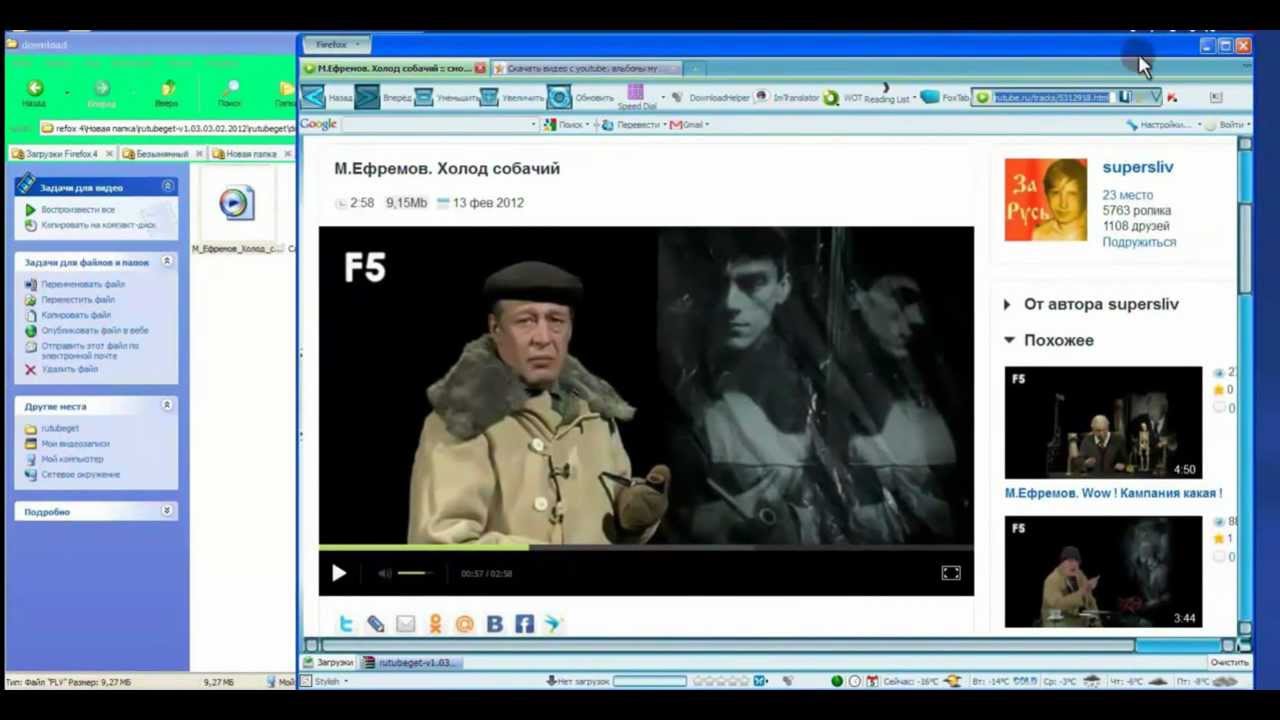Open Speed Dial purple icon
This screenshot has height=720, width=1280.
click(x=635, y=93)
